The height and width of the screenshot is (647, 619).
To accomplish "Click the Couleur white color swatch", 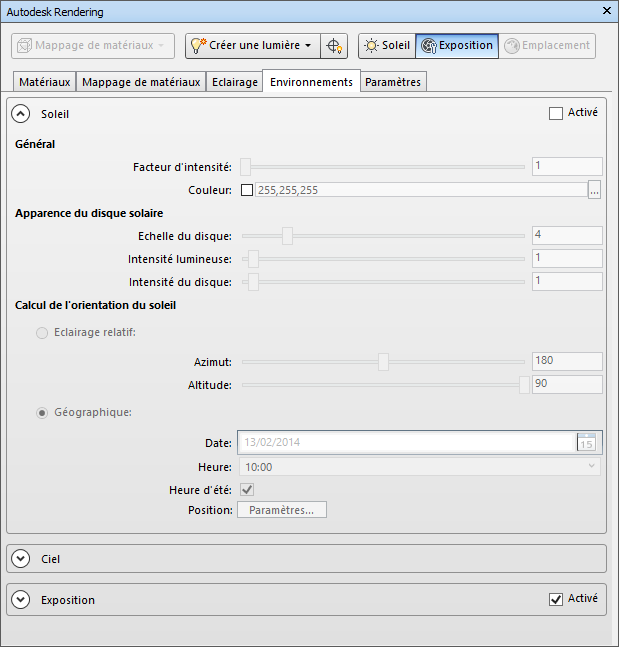I will [247, 190].
